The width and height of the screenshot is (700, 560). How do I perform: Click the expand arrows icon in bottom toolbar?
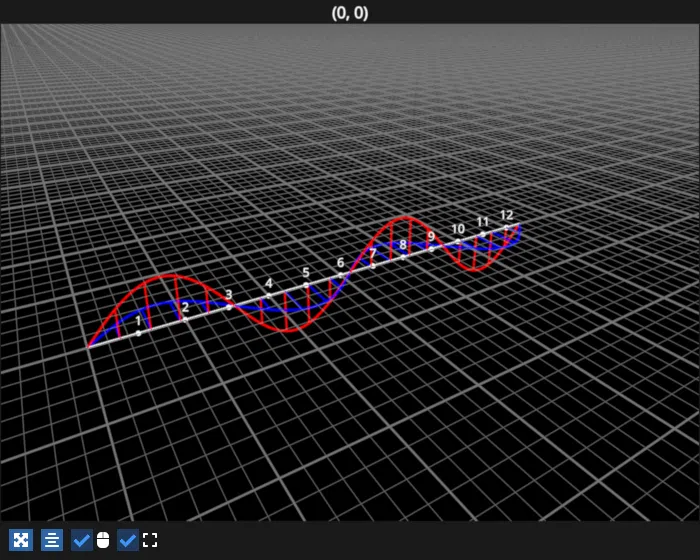click(20, 540)
